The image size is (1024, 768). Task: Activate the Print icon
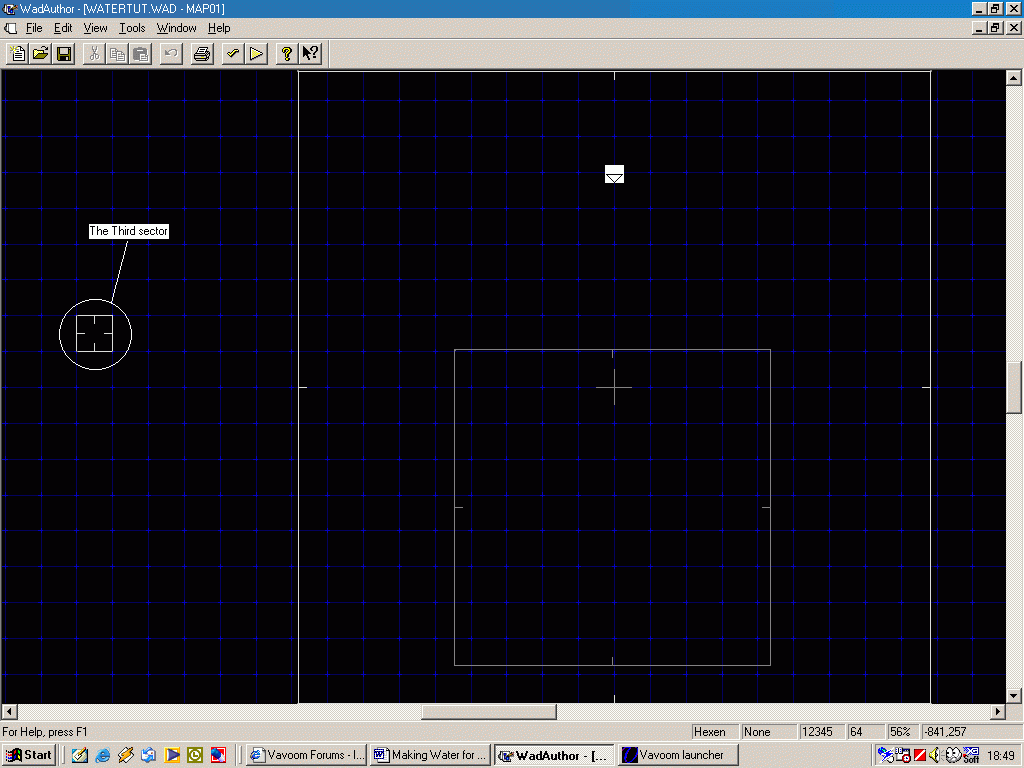pyautogui.click(x=201, y=53)
